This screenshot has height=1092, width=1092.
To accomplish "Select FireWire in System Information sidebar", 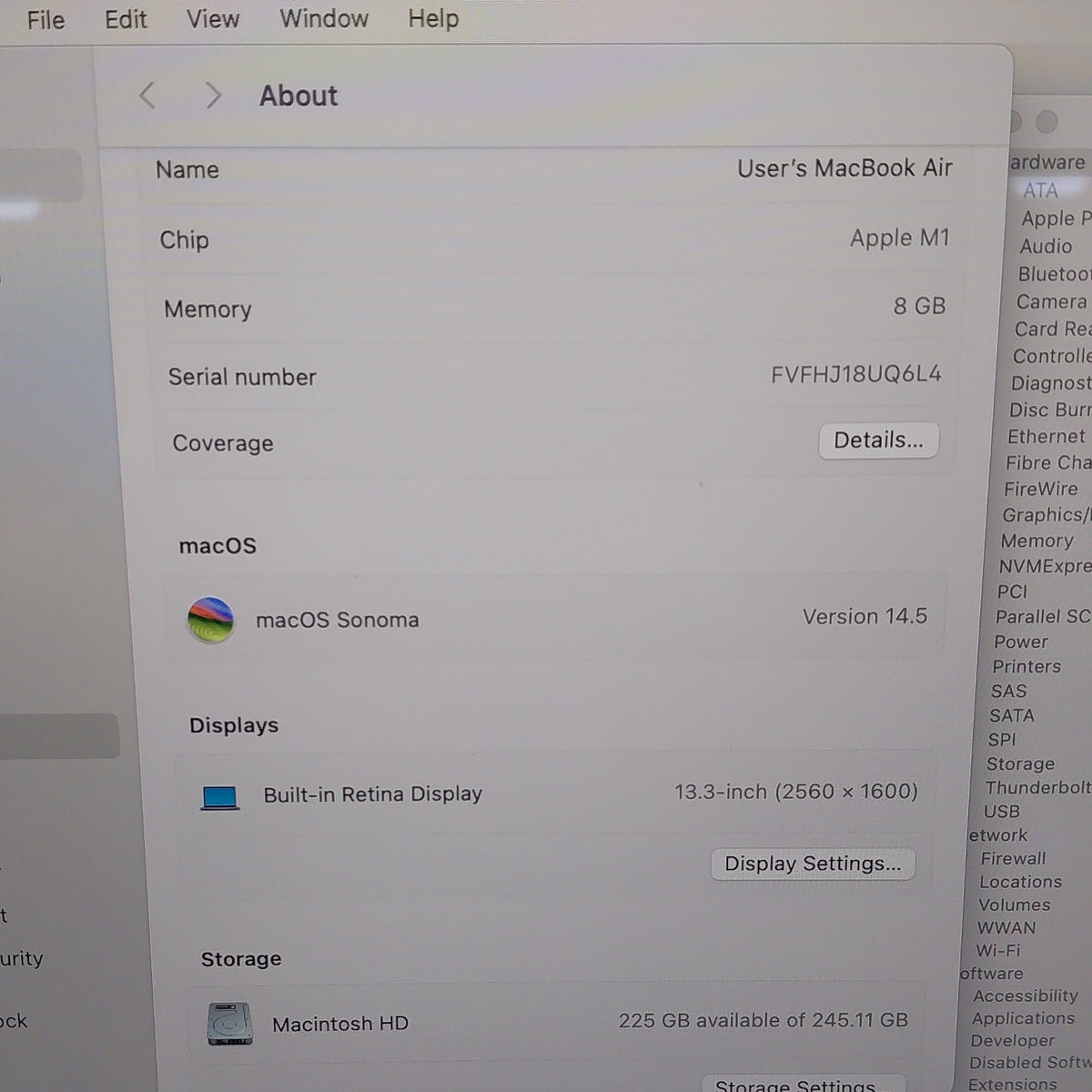I will (x=1040, y=489).
